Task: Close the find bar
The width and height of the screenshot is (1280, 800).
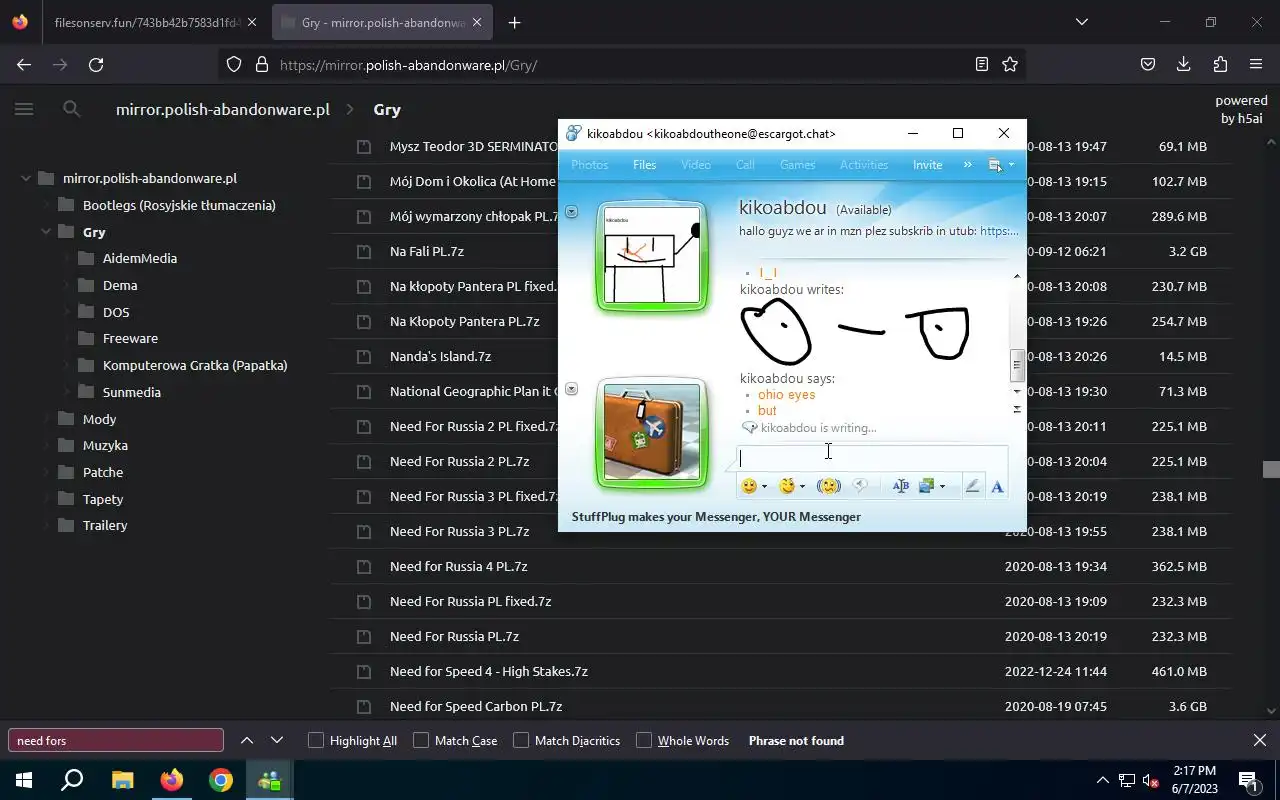Action: [x=1260, y=740]
